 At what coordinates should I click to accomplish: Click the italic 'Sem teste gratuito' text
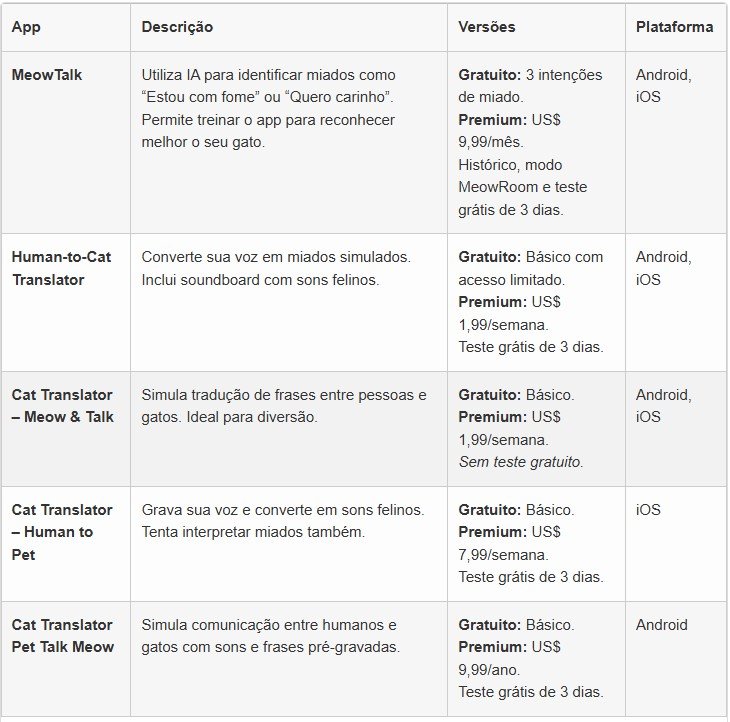coord(520,462)
